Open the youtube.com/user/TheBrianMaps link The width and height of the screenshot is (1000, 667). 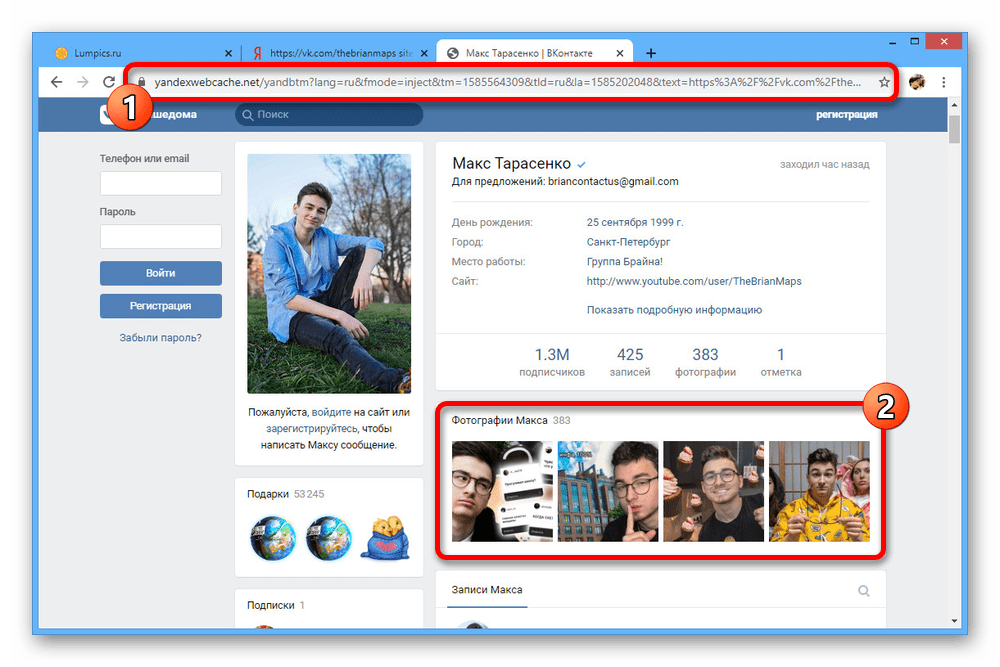point(694,281)
